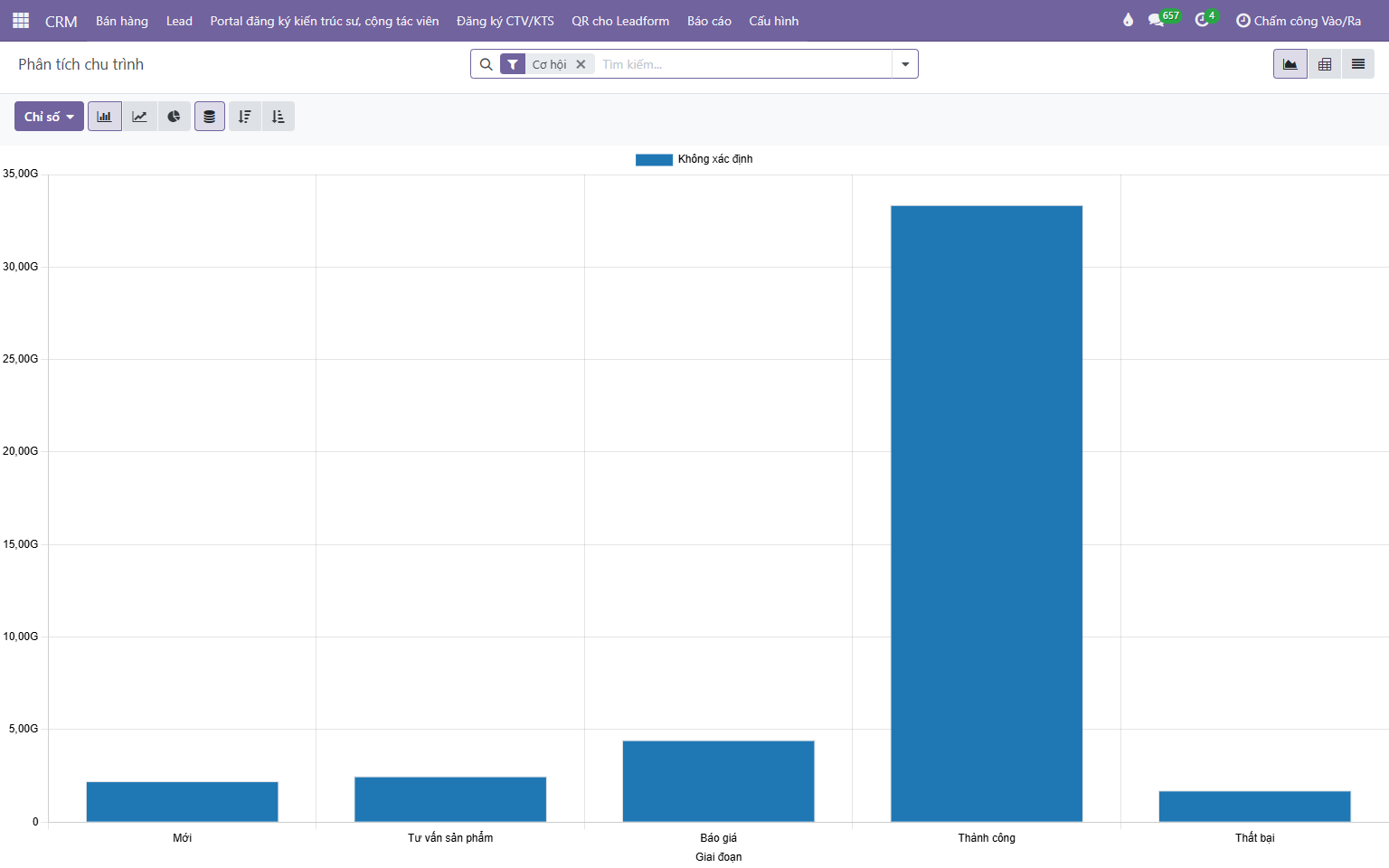Open the apps grid home menu

pyautogui.click(x=21, y=21)
